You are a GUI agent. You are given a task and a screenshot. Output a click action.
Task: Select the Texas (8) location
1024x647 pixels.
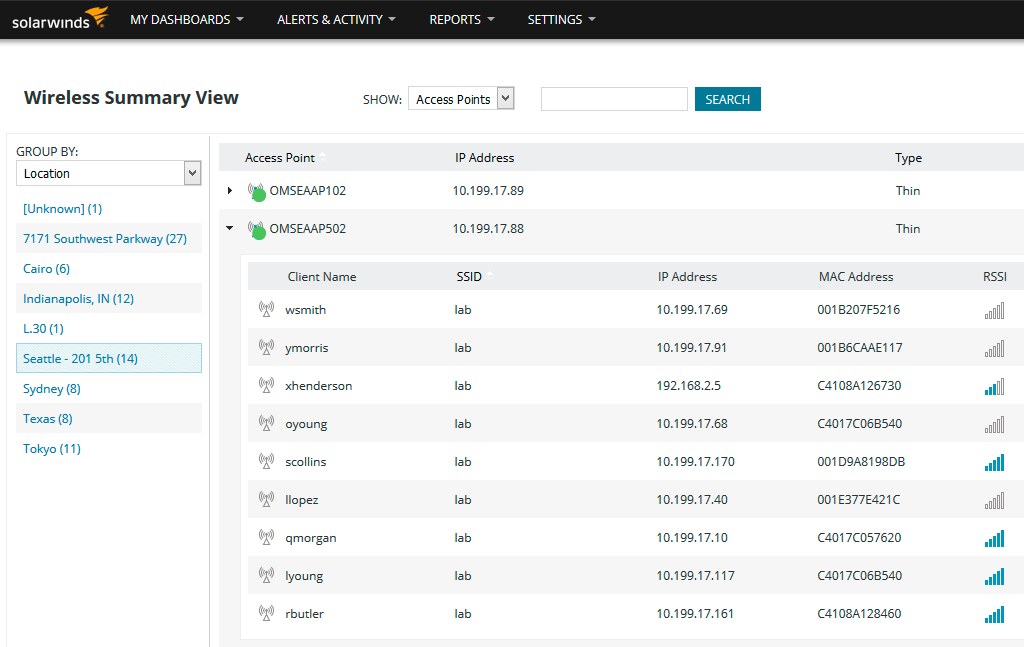pyautogui.click(x=48, y=418)
